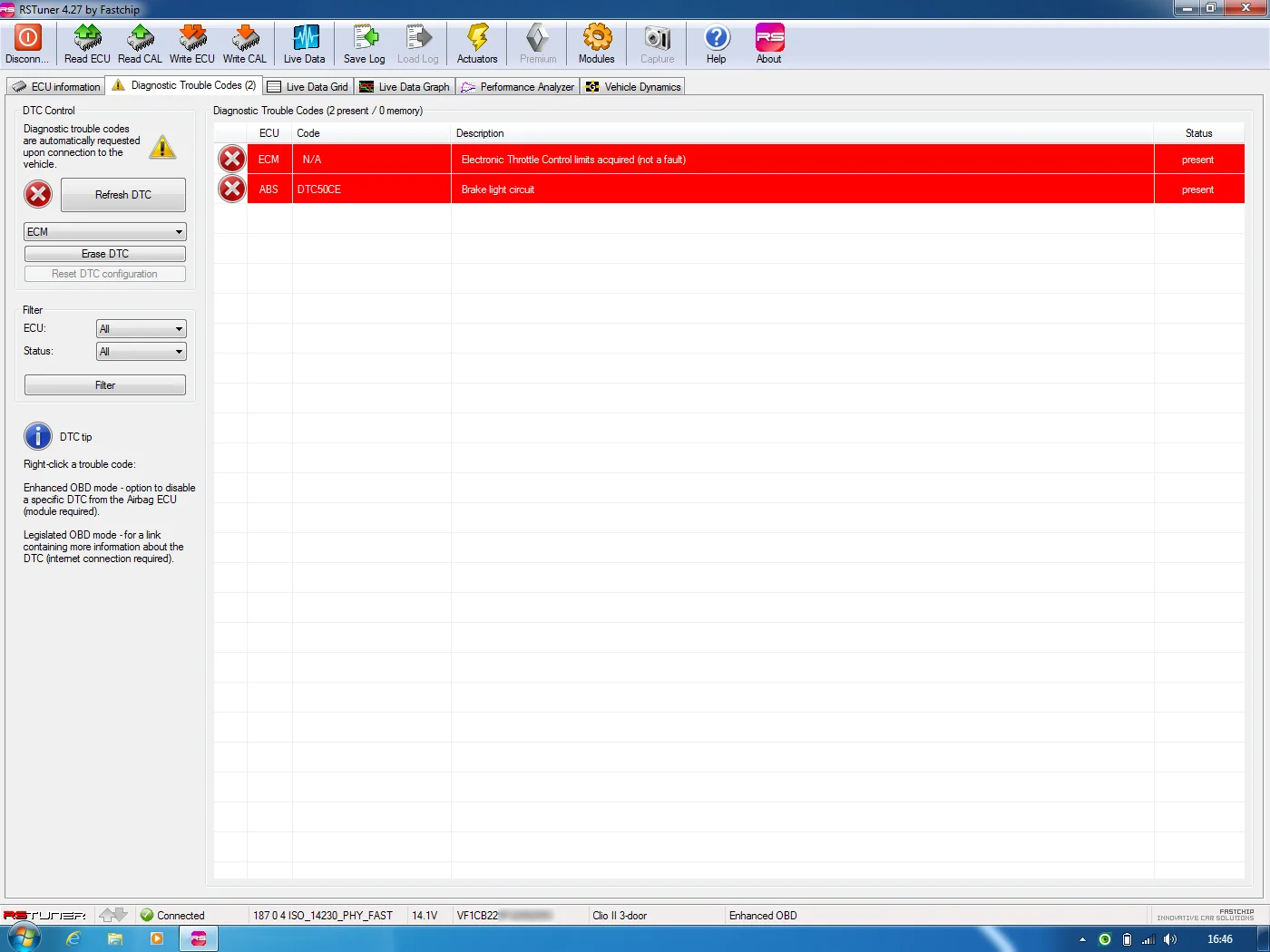Open the ECU filter dropdown
The width and height of the screenshot is (1270, 952).
142,329
